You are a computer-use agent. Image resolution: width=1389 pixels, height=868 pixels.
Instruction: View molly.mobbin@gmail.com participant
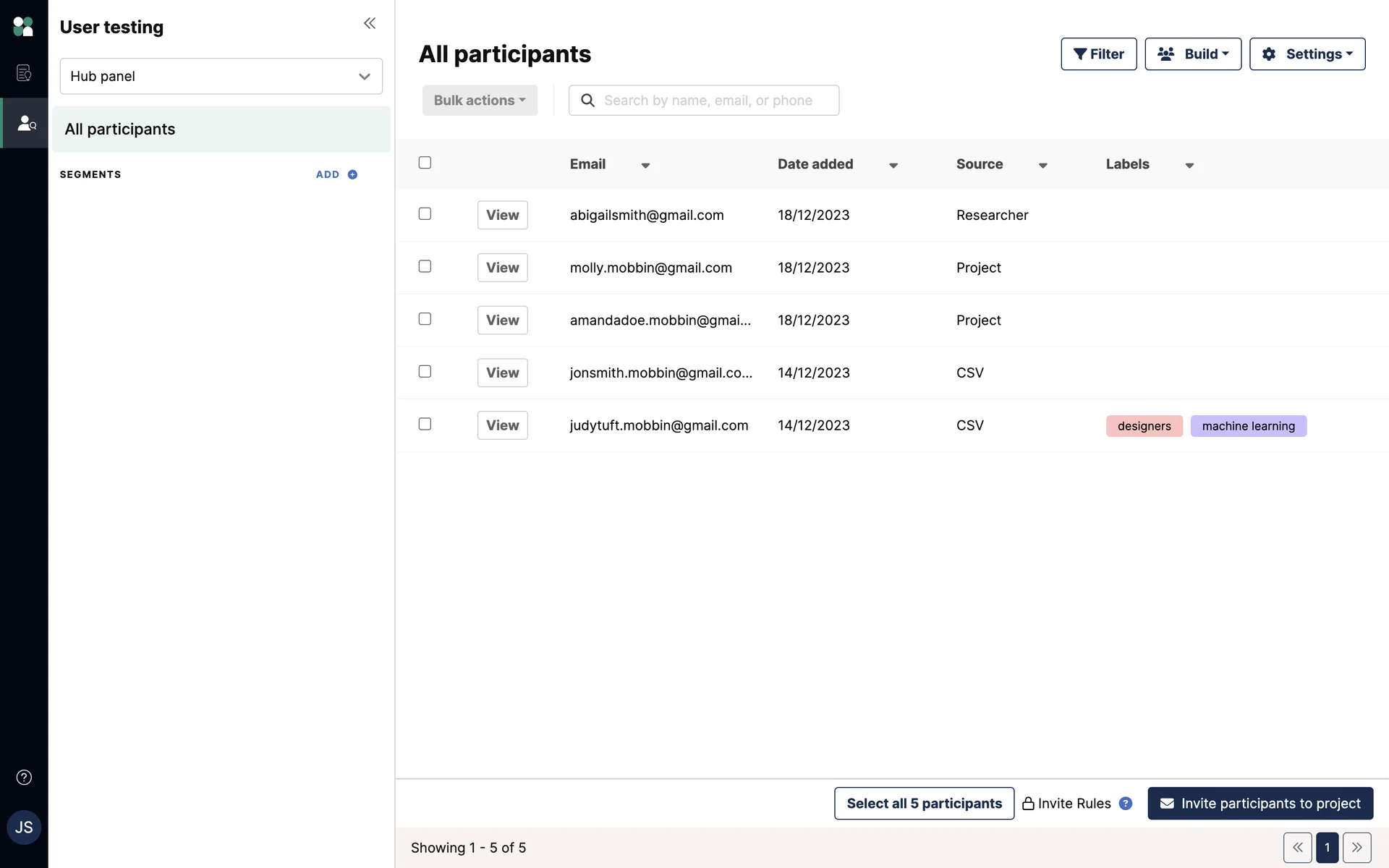[502, 268]
